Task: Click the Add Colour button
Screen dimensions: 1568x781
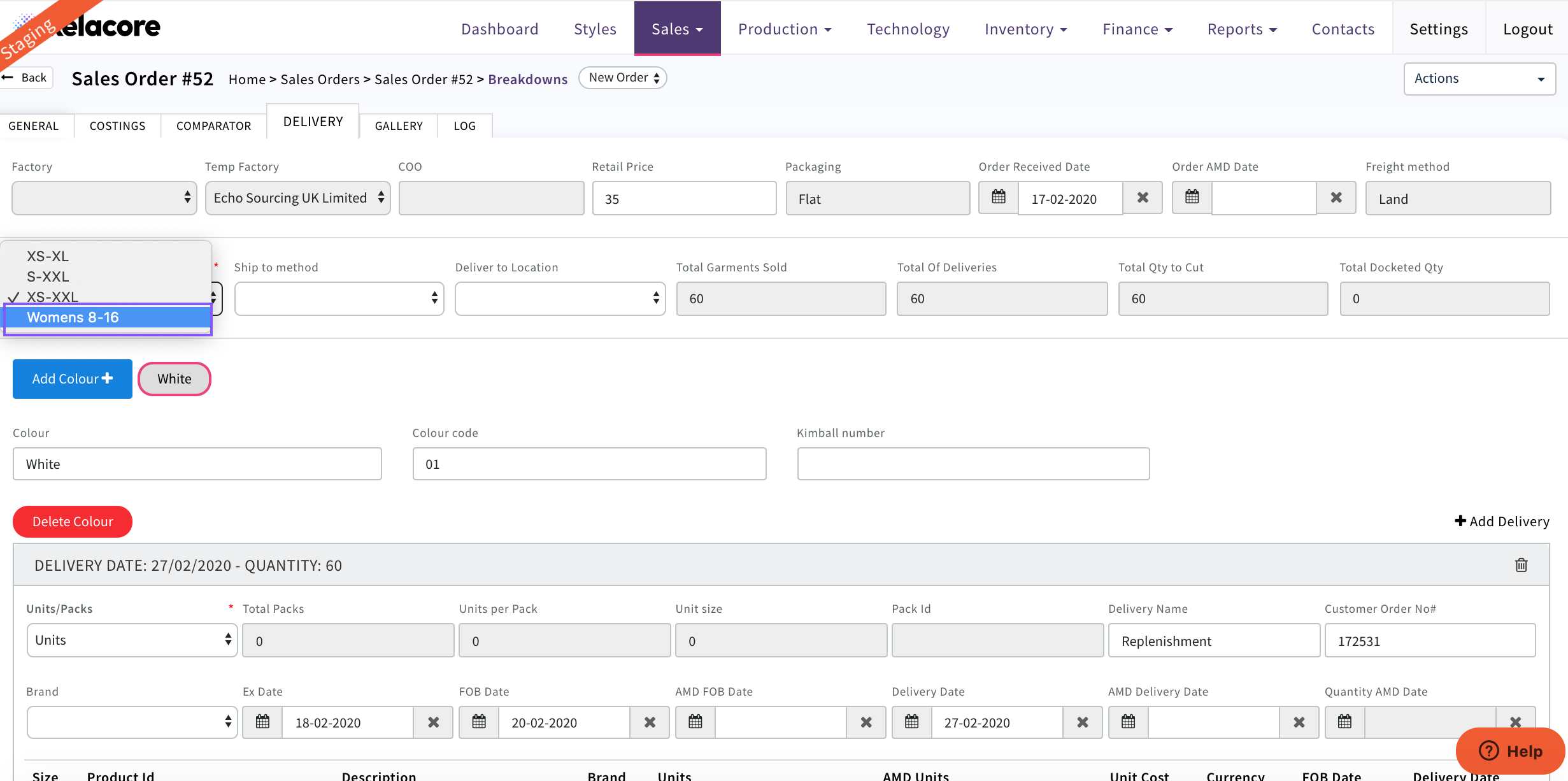Action: pyautogui.click(x=73, y=379)
